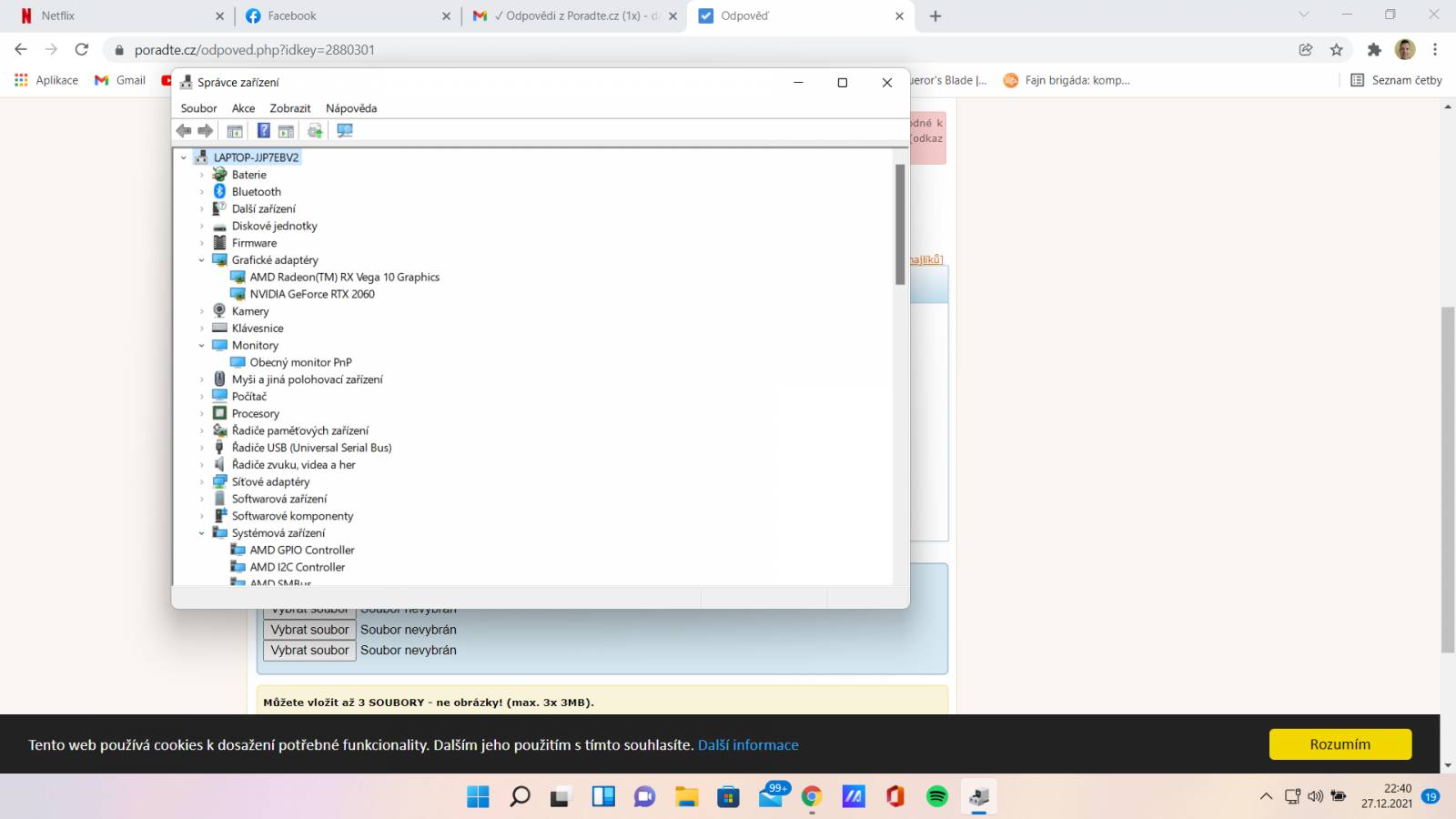Expand the Baterie category
1456x819 pixels.
(202, 175)
